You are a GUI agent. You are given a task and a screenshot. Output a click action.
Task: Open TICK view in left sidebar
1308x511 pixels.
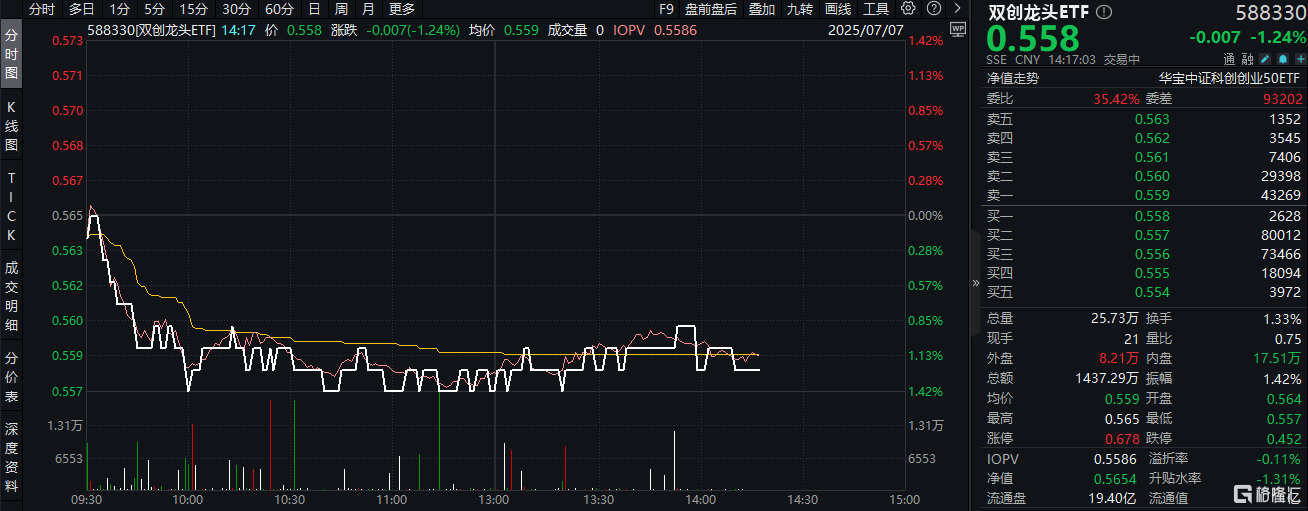pyautogui.click(x=11, y=206)
